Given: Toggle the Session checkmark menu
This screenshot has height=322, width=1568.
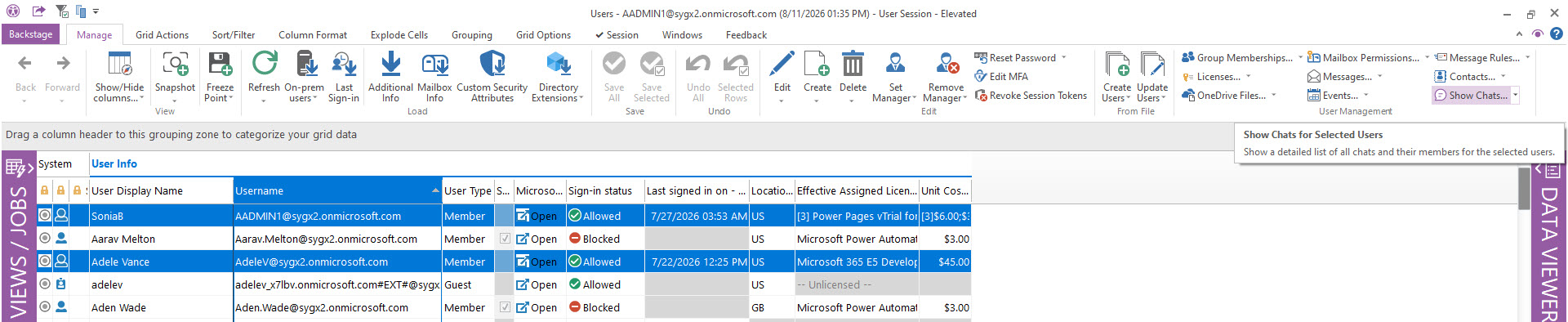Looking at the screenshot, I should tap(617, 35).
